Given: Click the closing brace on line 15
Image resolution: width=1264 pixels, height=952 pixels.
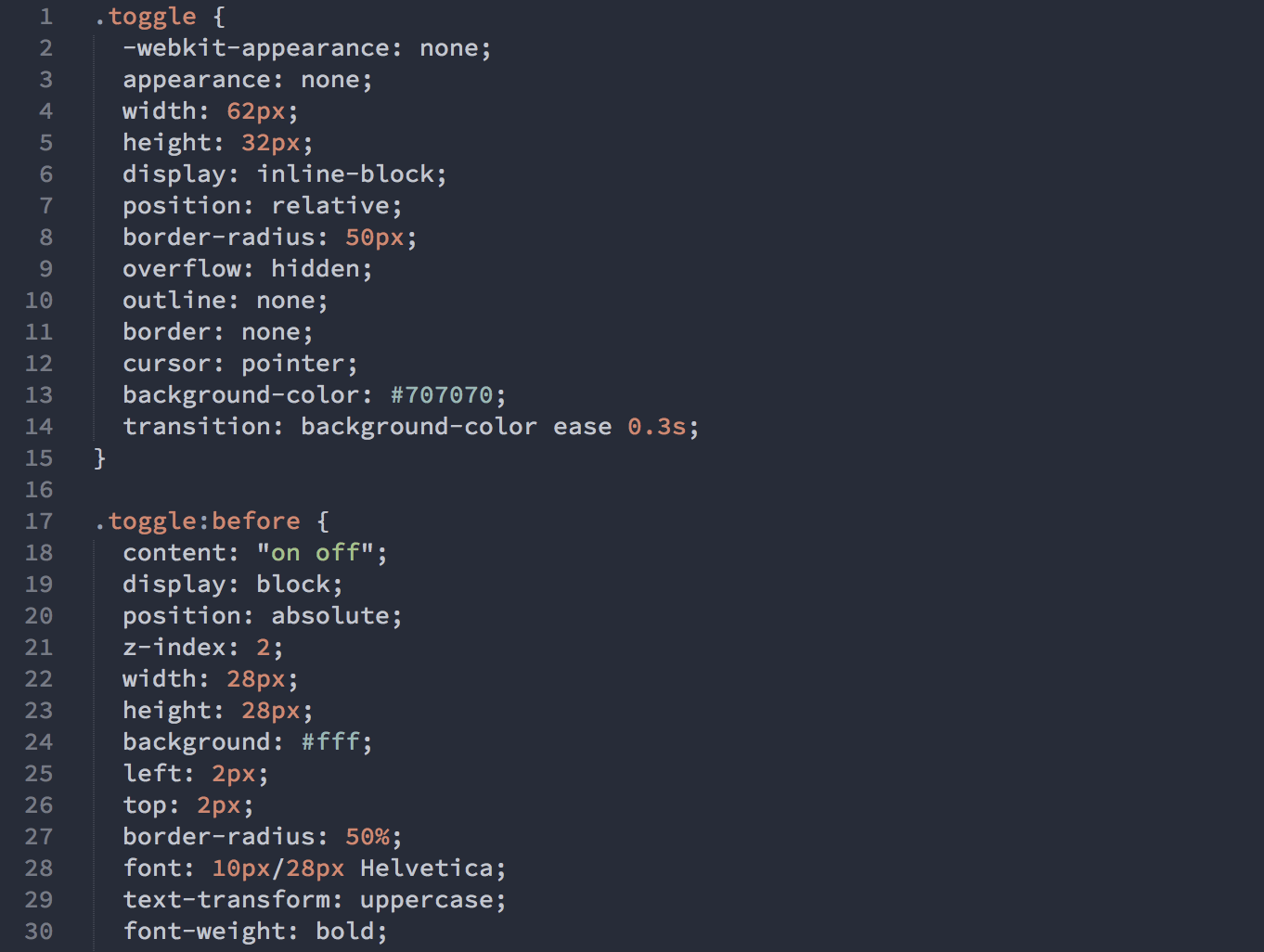Looking at the screenshot, I should click(x=100, y=458).
